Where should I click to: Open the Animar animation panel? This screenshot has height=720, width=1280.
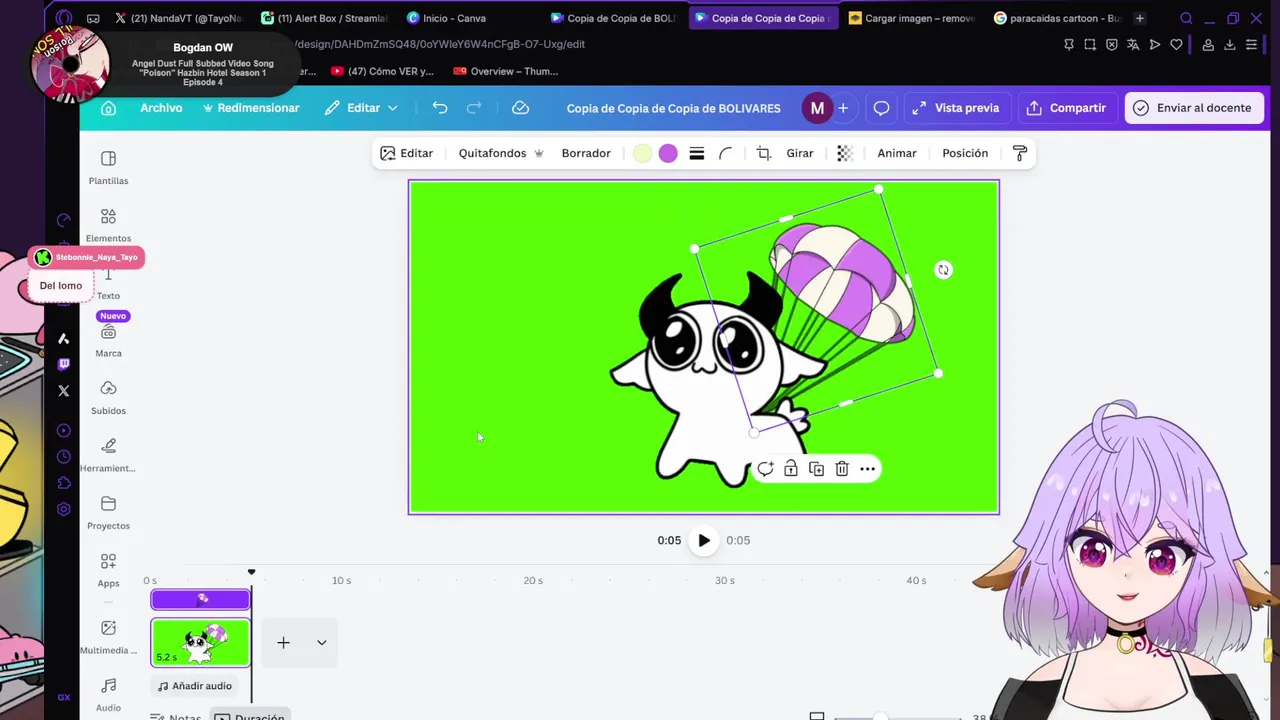point(897,153)
